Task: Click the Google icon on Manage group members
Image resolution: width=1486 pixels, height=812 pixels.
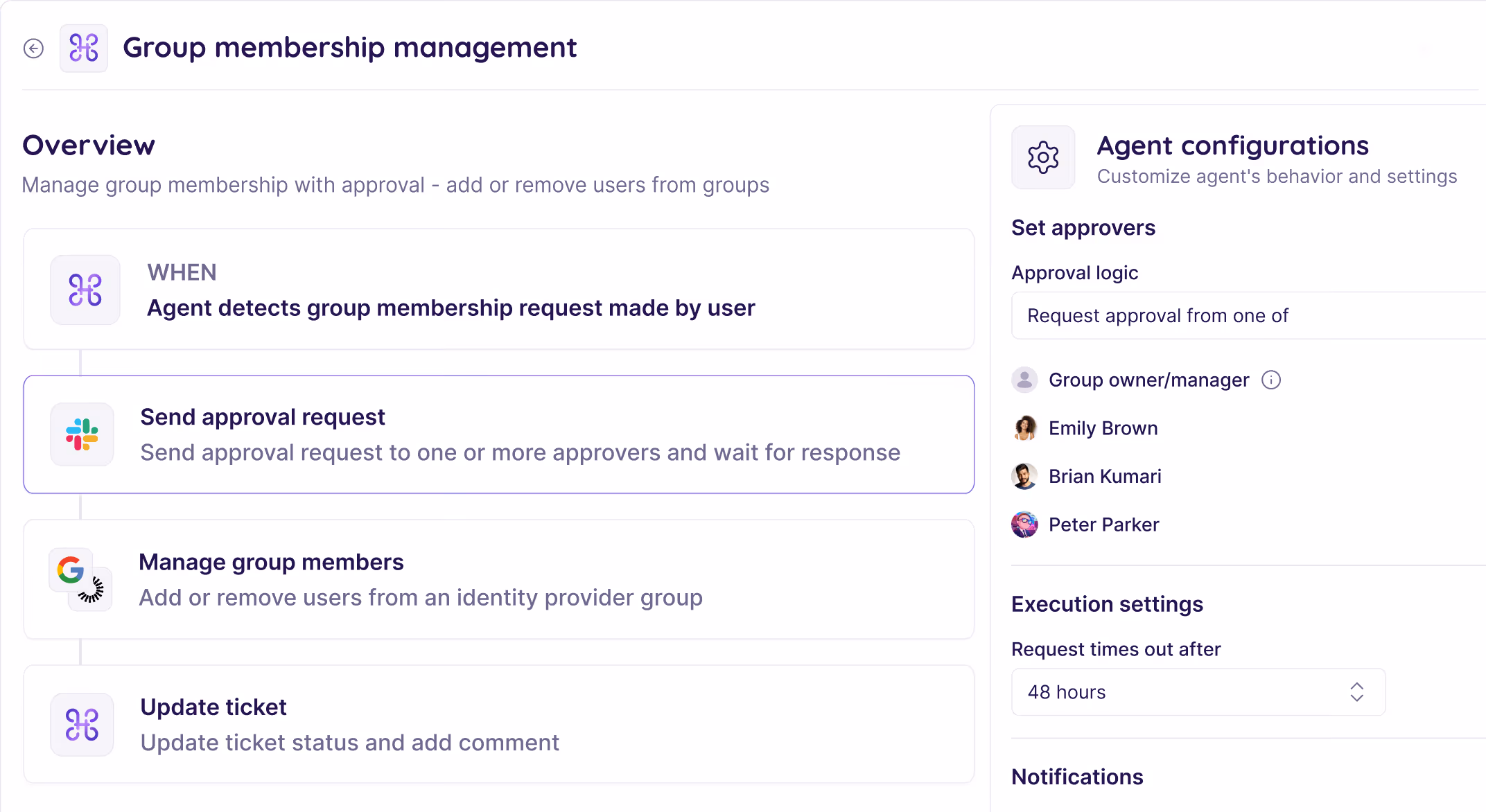Action: coord(71,570)
